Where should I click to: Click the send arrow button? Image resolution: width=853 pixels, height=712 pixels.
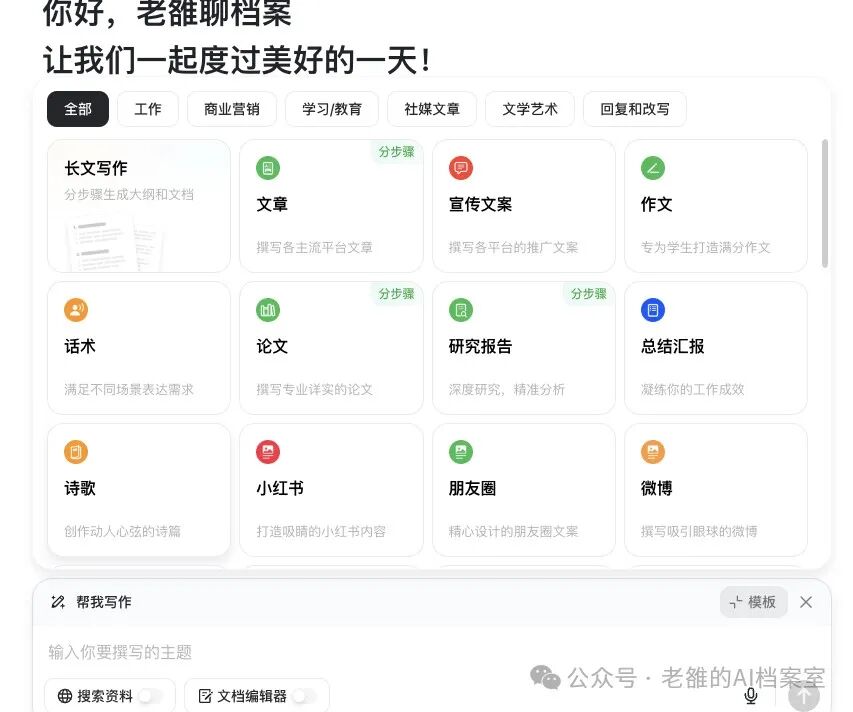804,696
